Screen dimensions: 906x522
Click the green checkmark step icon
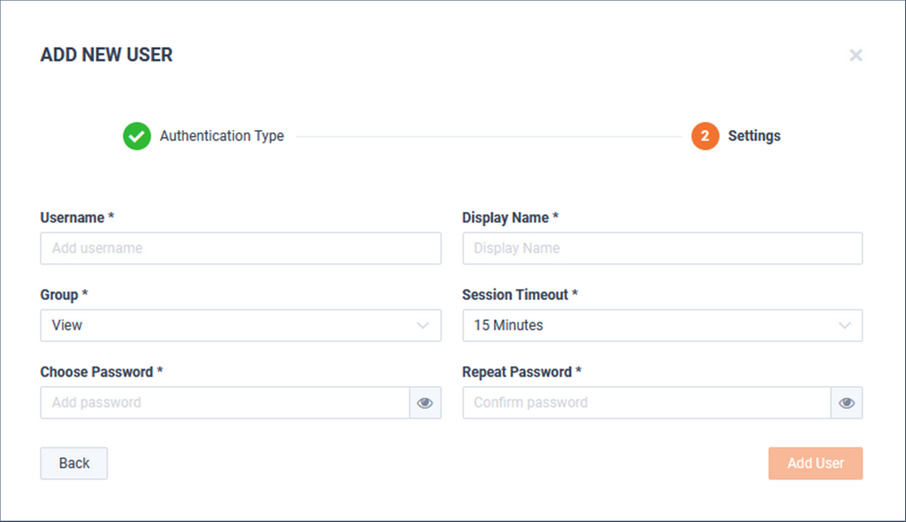point(137,136)
